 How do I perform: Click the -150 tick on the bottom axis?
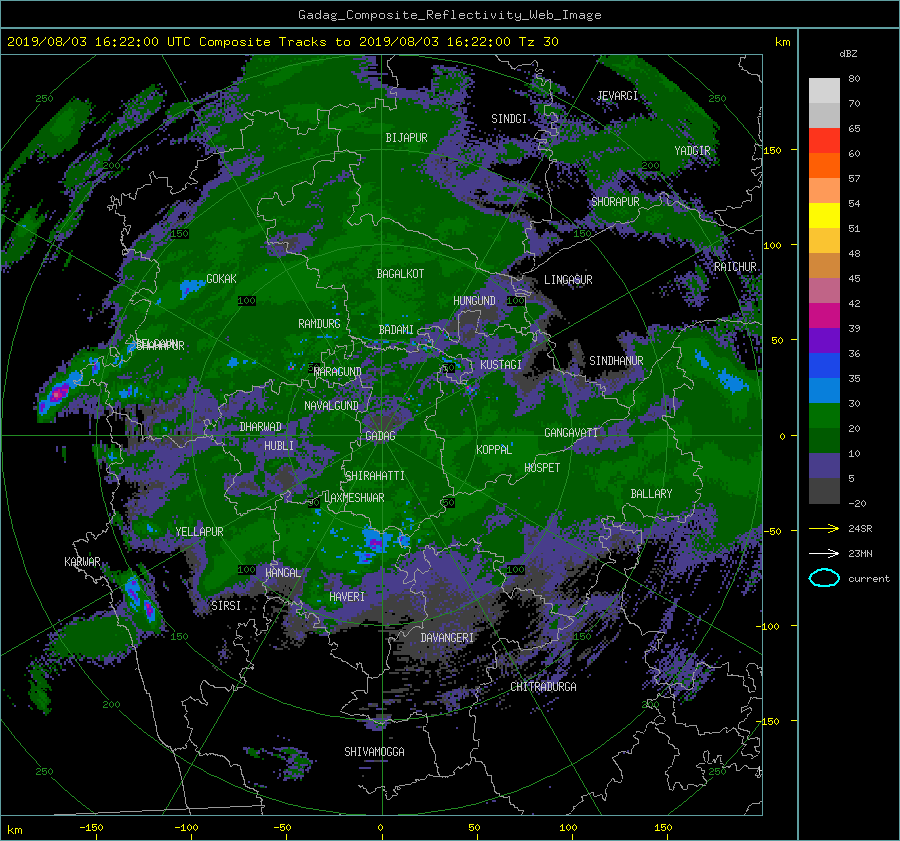click(x=91, y=828)
